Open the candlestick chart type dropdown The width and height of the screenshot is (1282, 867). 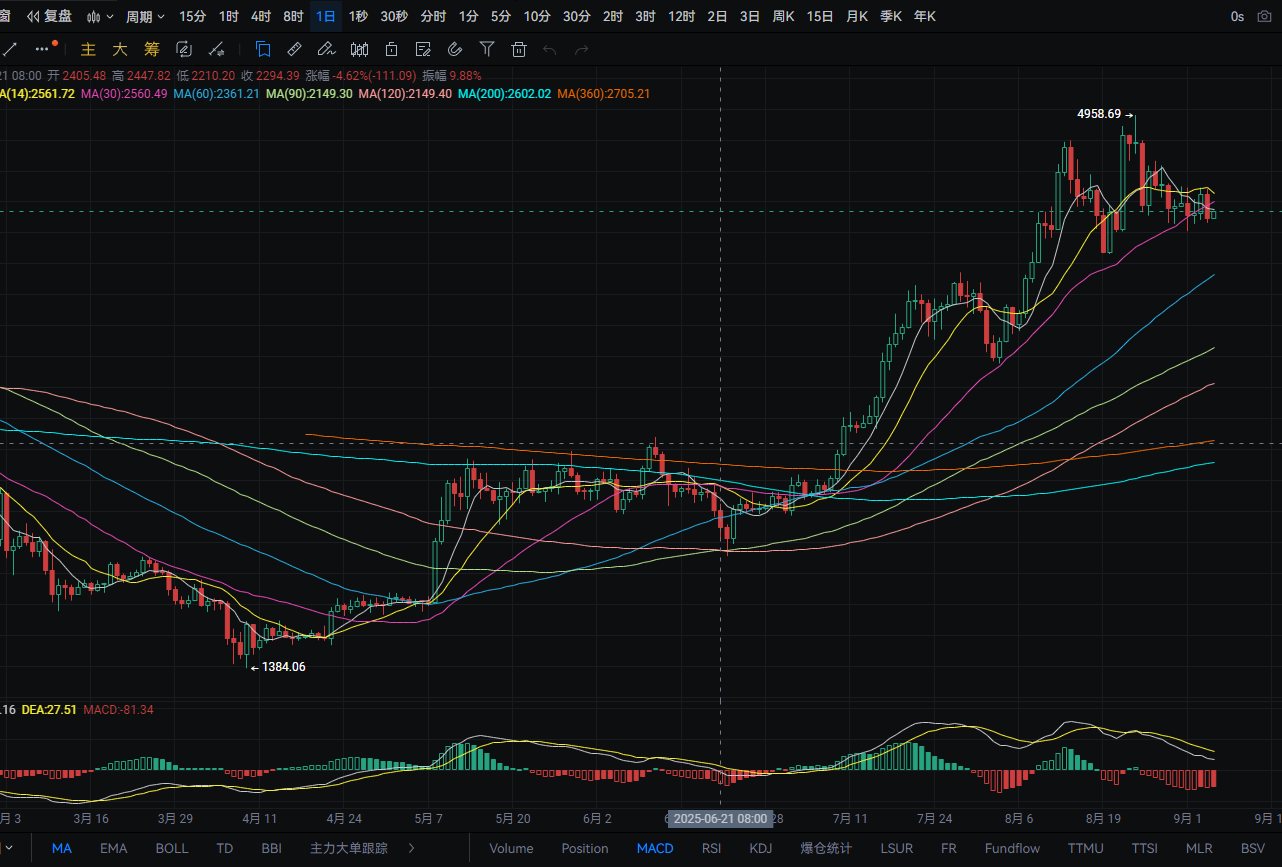click(100, 16)
